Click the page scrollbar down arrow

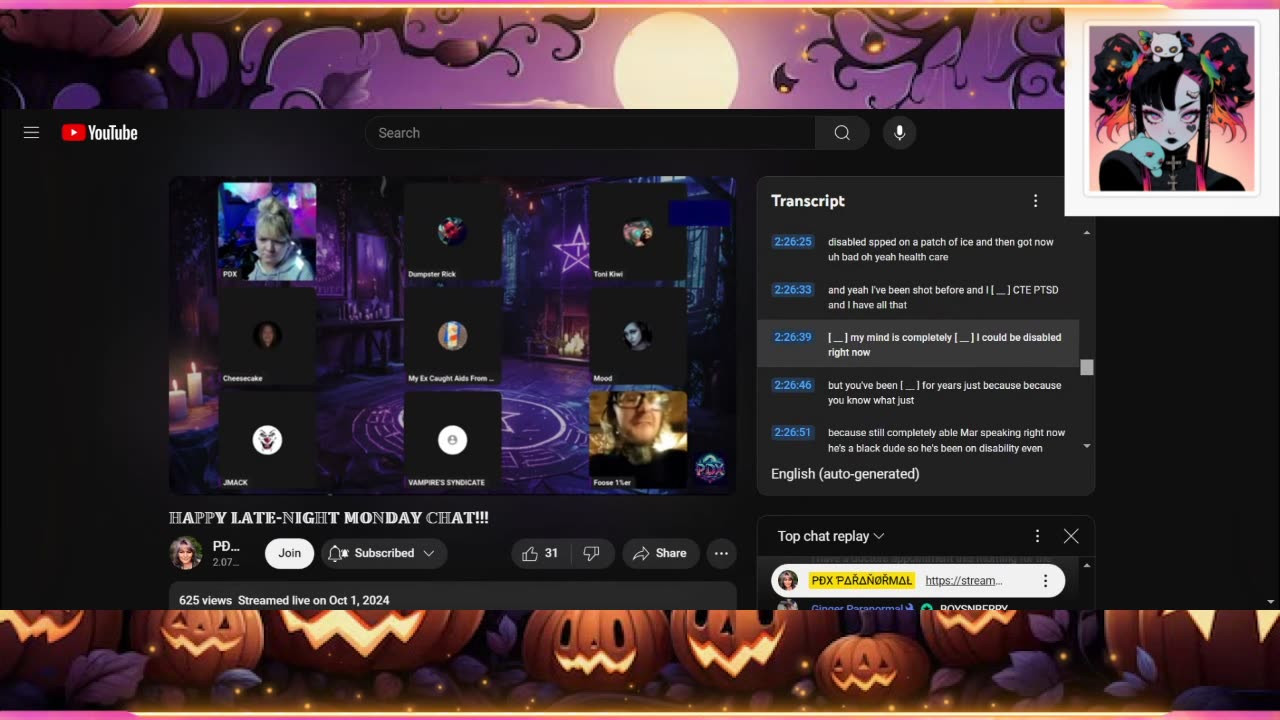coord(1271,602)
